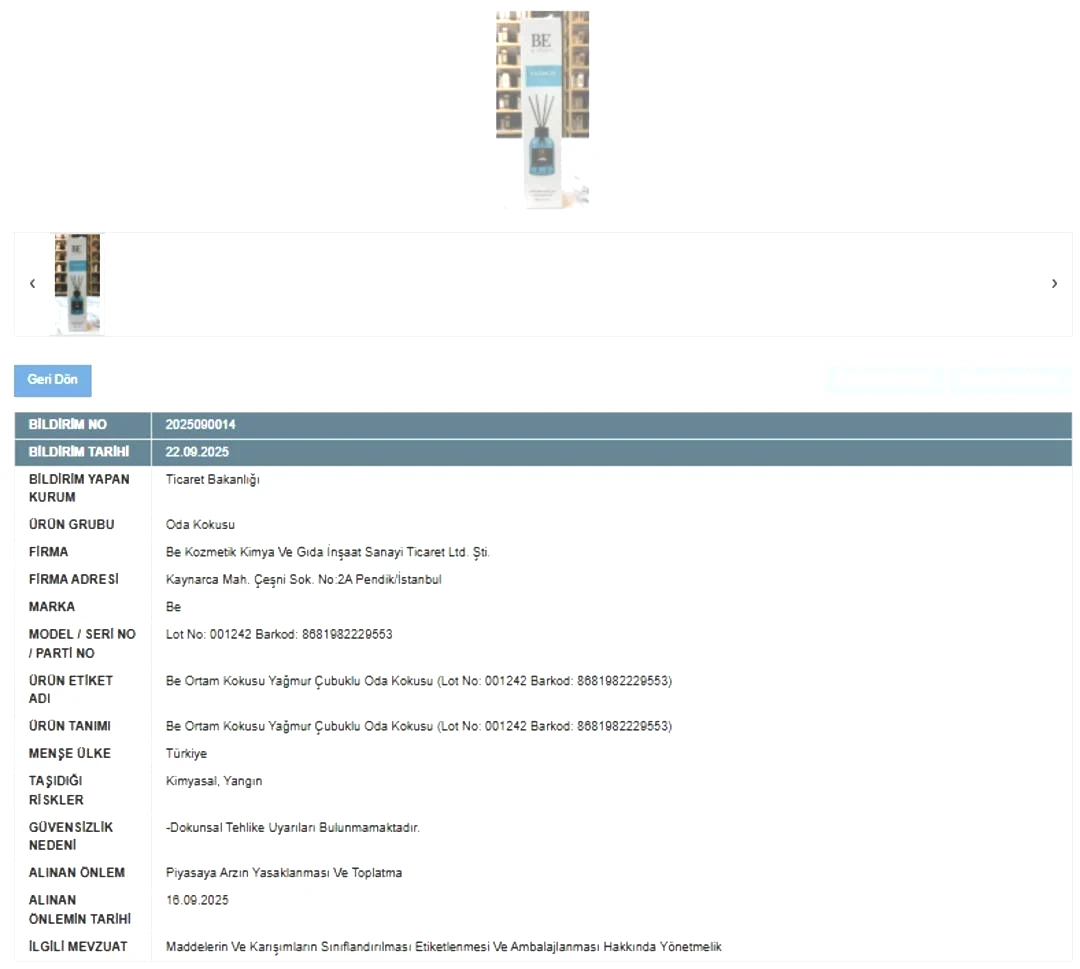
Task: Select the product description in the ÜRÜN TANIMI row
Action: [419, 727]
